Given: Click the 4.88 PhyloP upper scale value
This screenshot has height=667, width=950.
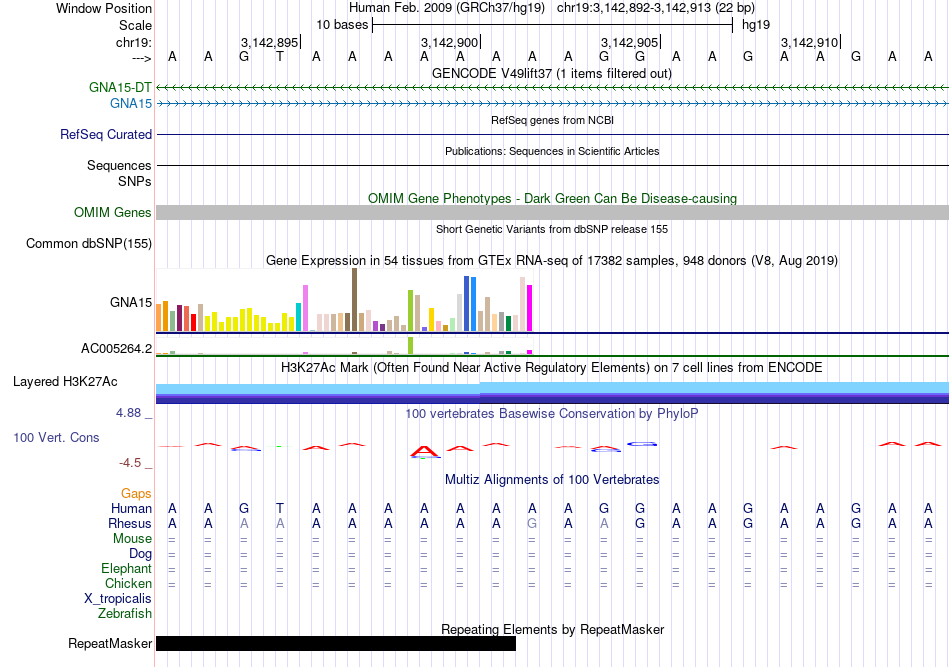Looking at the screenshot, I should [x=128, y=413].
